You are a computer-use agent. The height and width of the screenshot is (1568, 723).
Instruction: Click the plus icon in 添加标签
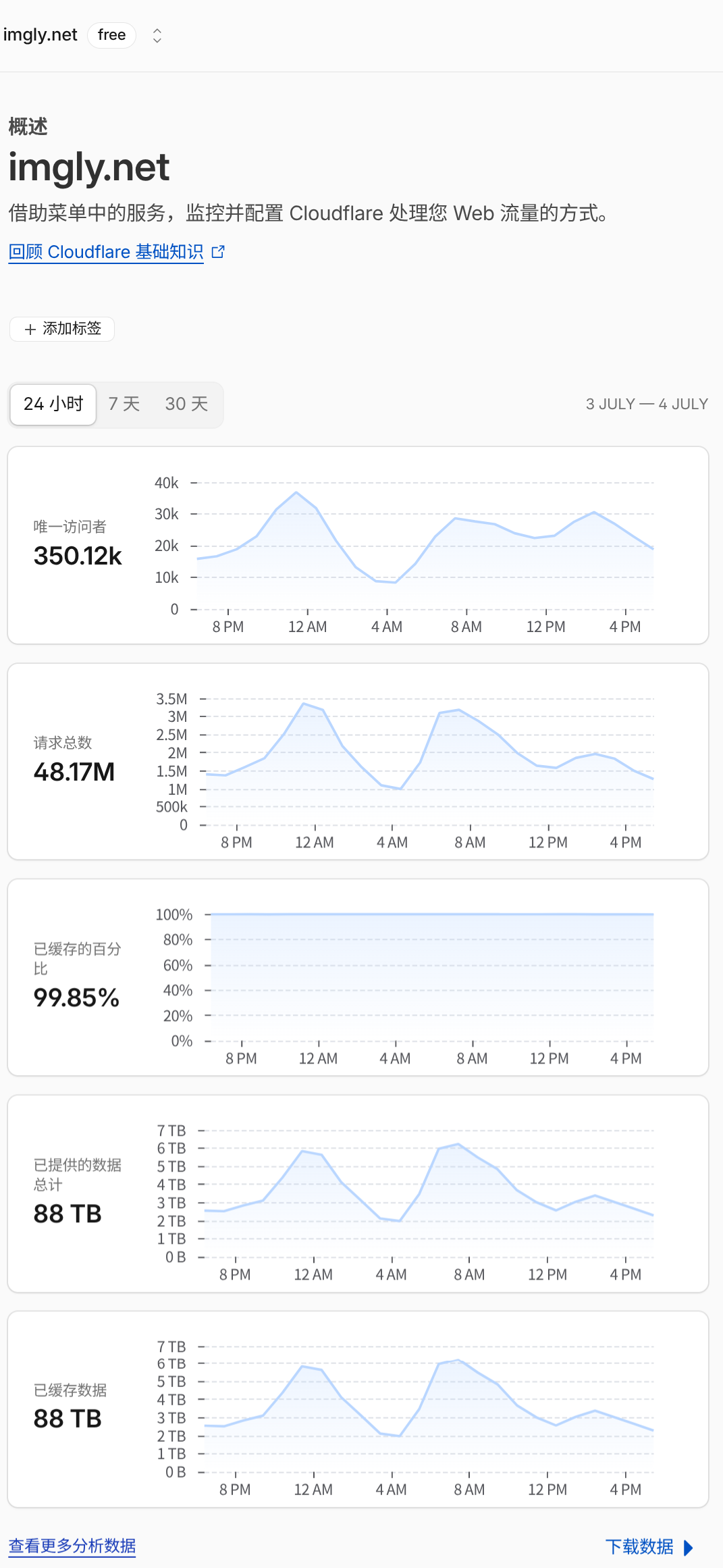30,330
